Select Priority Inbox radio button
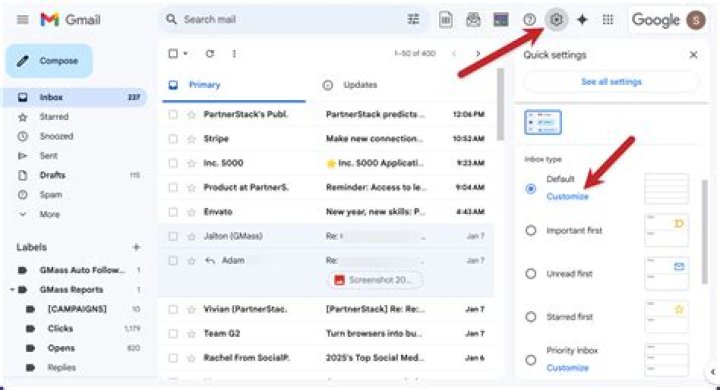The width and height of the screenshot is (720, 390). [531, 360]
